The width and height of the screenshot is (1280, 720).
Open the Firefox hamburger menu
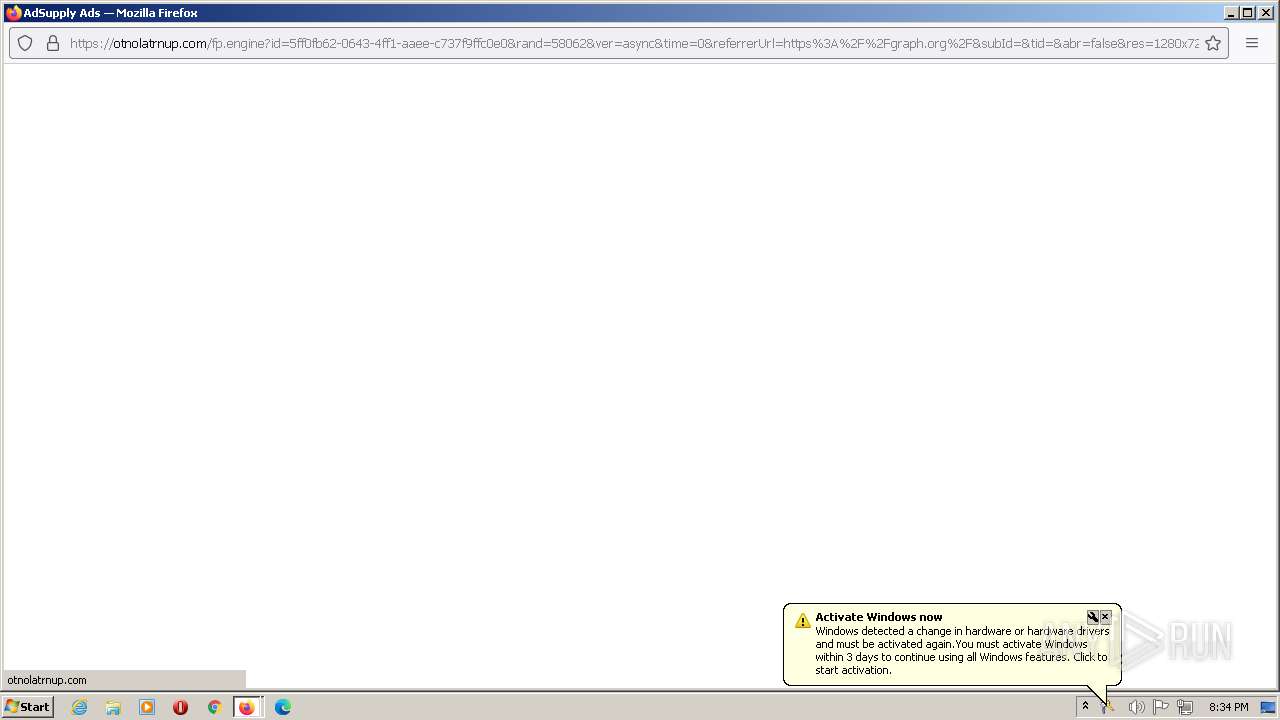point(1252,43)
